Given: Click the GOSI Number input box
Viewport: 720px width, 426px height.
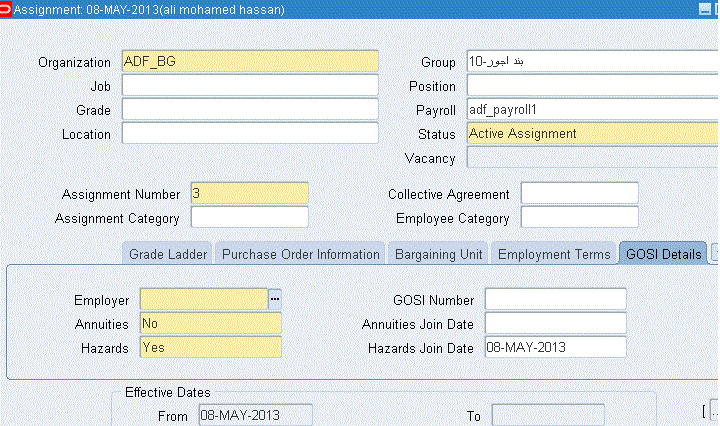Looking at the screenshot, I should (x=555, y=299).
